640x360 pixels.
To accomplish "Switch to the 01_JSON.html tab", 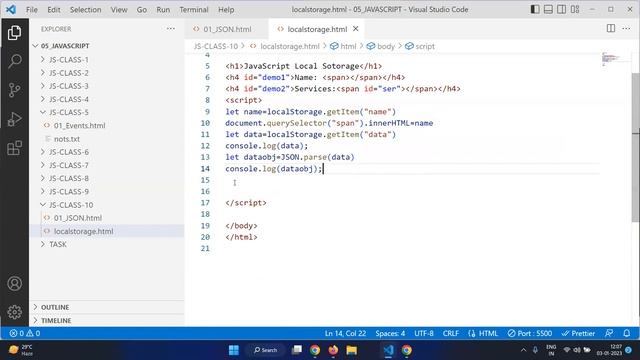I will coord(227,29).
